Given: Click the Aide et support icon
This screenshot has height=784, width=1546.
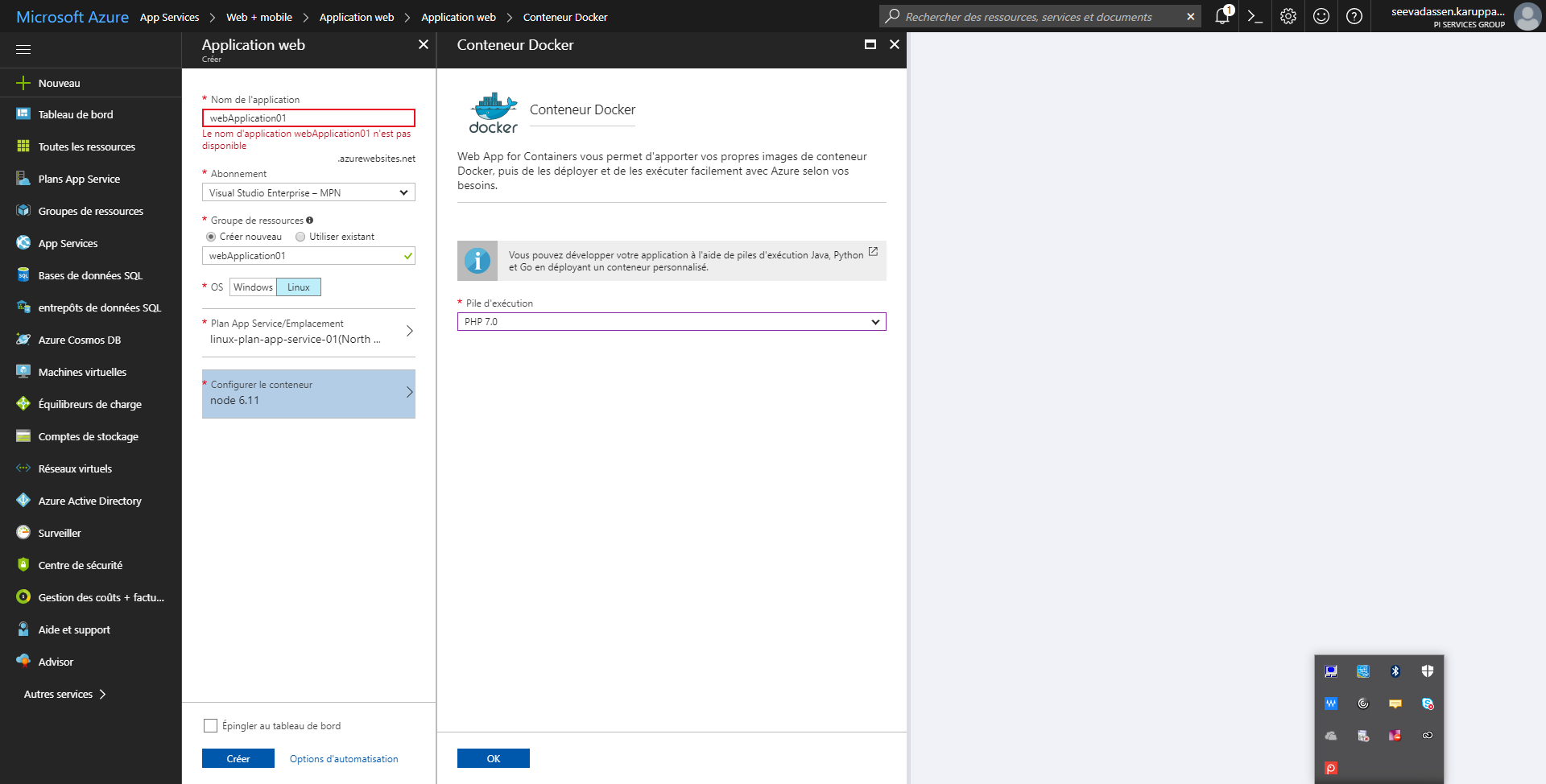Looking at the screenshot, I should (23, 629).
